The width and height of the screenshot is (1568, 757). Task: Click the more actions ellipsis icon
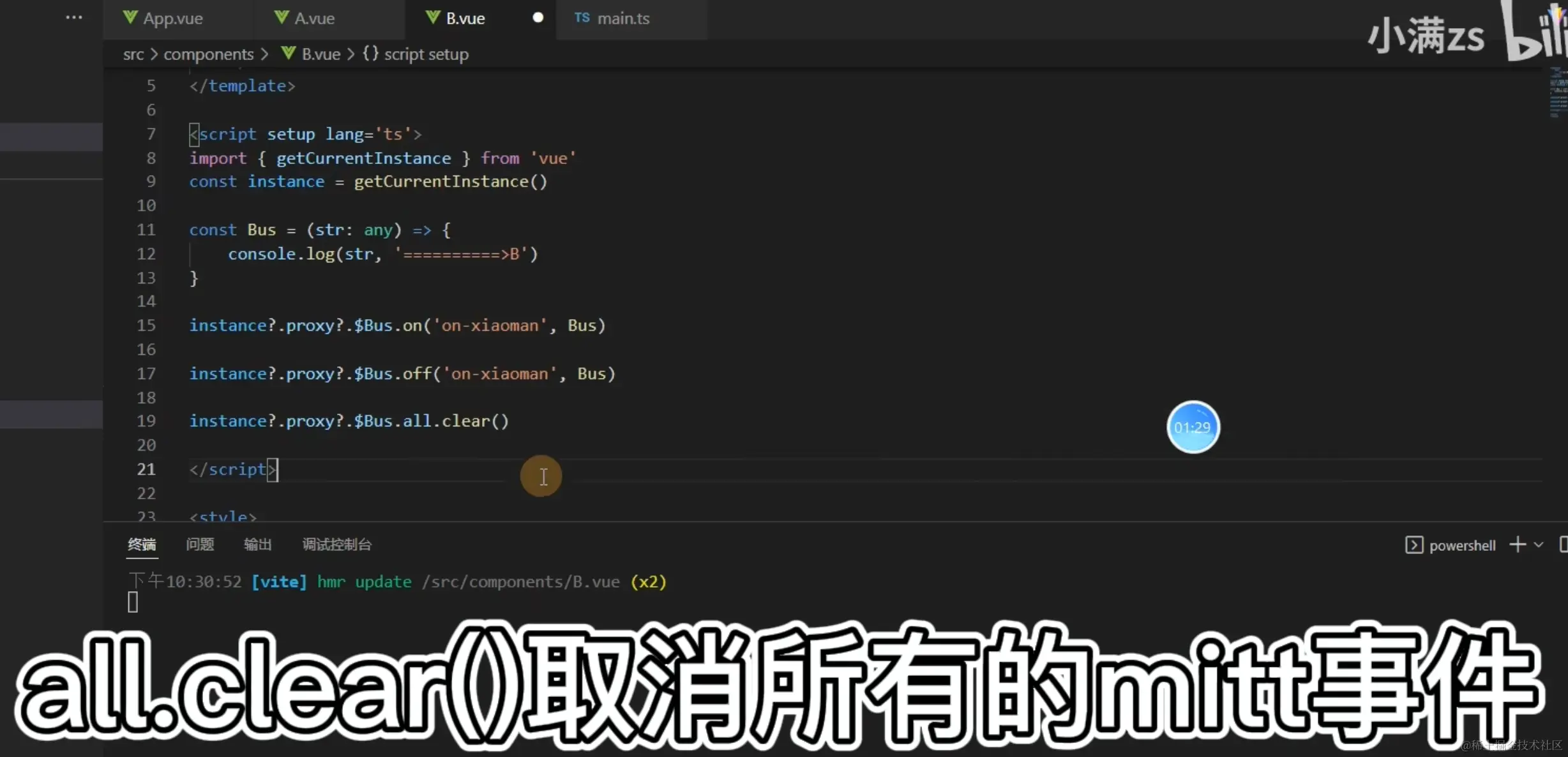click(74, 18)
